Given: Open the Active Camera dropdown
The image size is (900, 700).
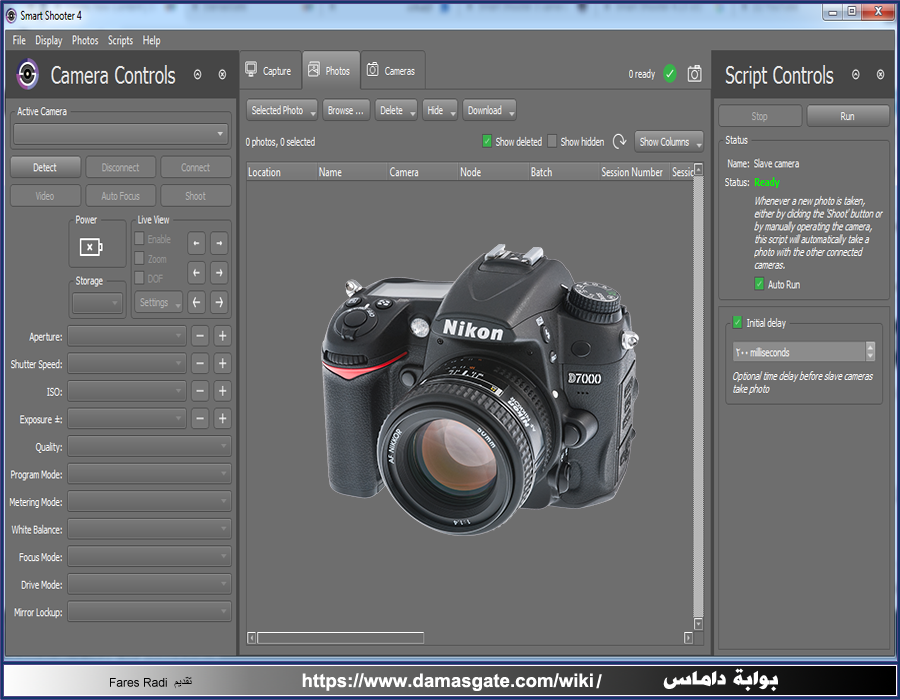Looking at the screenshot, I should (x=121, y=134).
